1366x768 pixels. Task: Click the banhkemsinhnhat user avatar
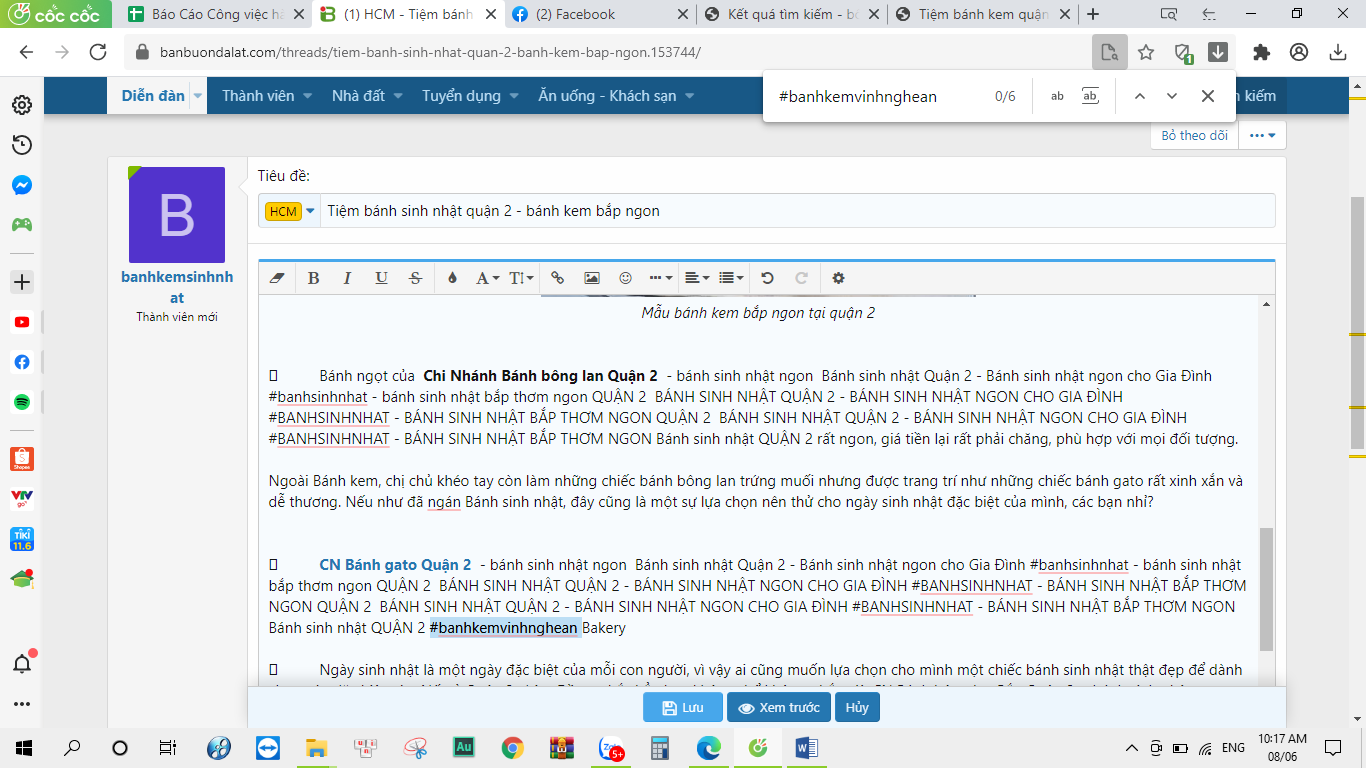[177, 215]
